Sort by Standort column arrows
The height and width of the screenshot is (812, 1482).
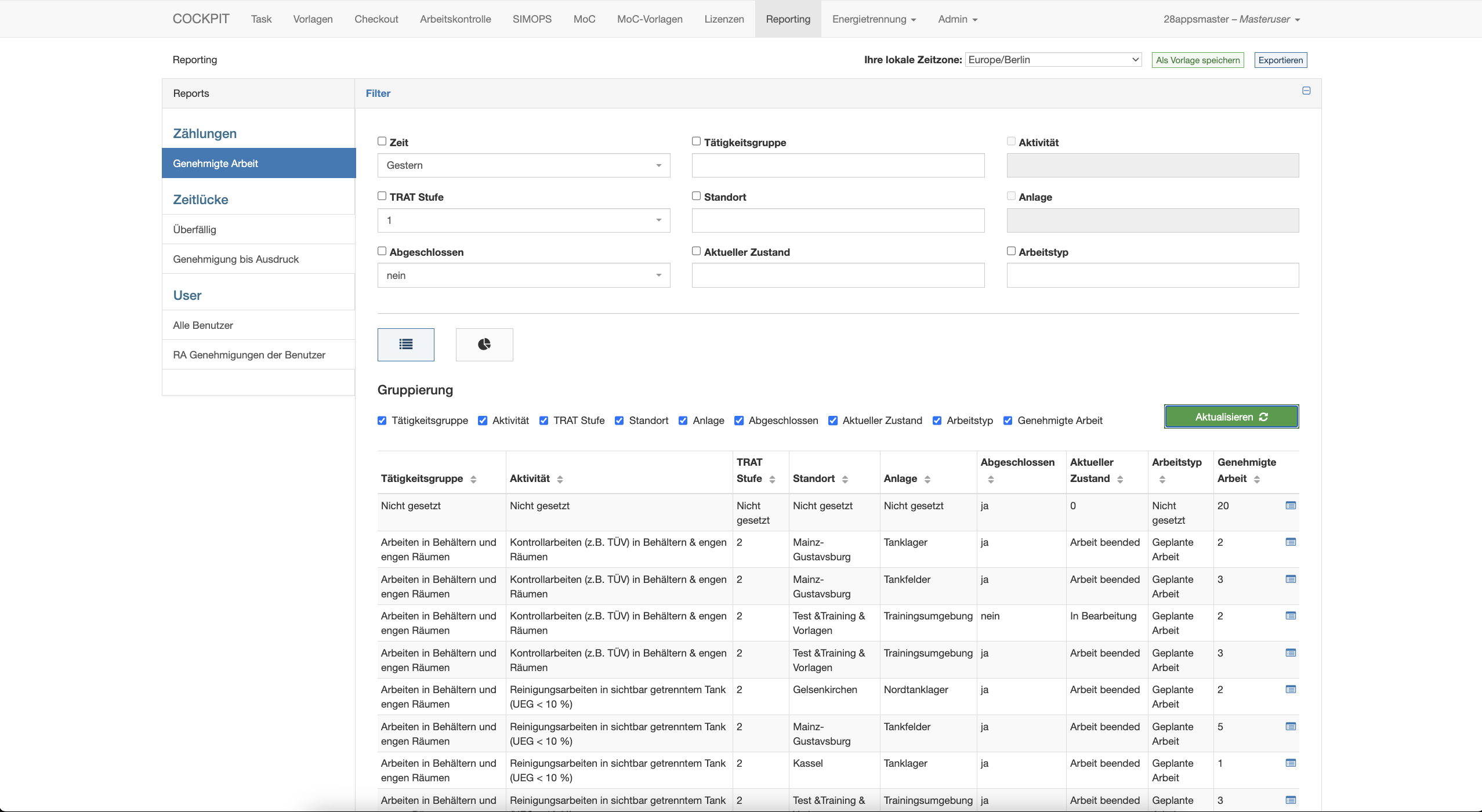[845, 479]
